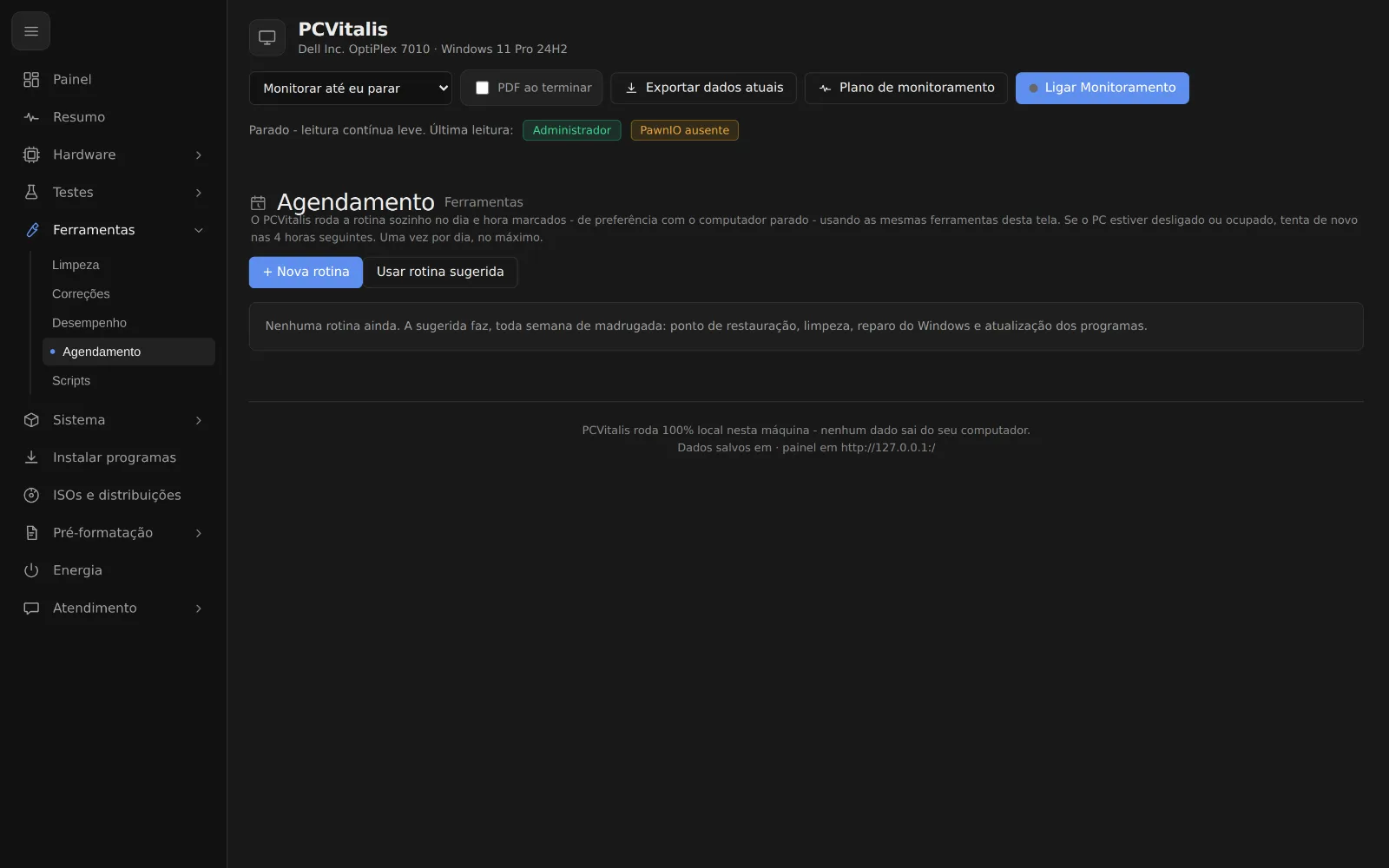Click the monitor icon beside PCVitalis title
The image size is (1389, 868).
pyautogui.click(x=267, y=37)
